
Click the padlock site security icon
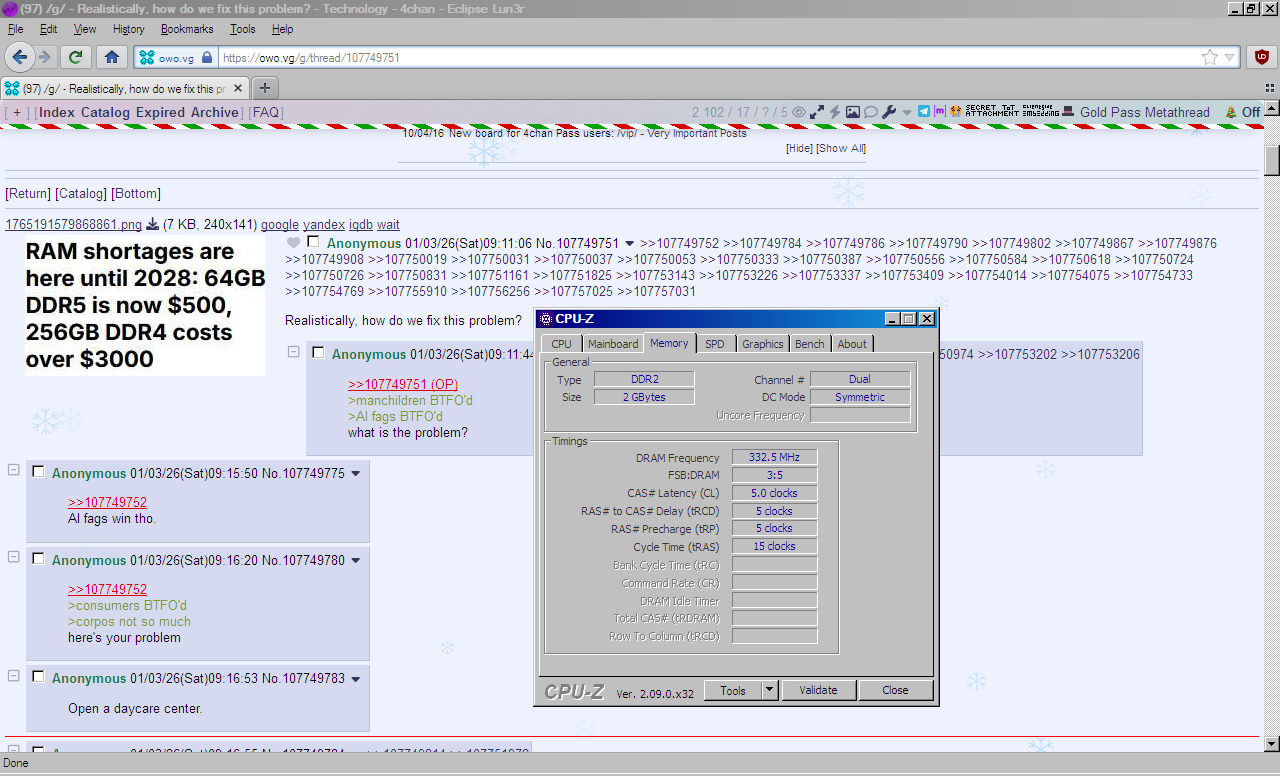coord(207,58)
